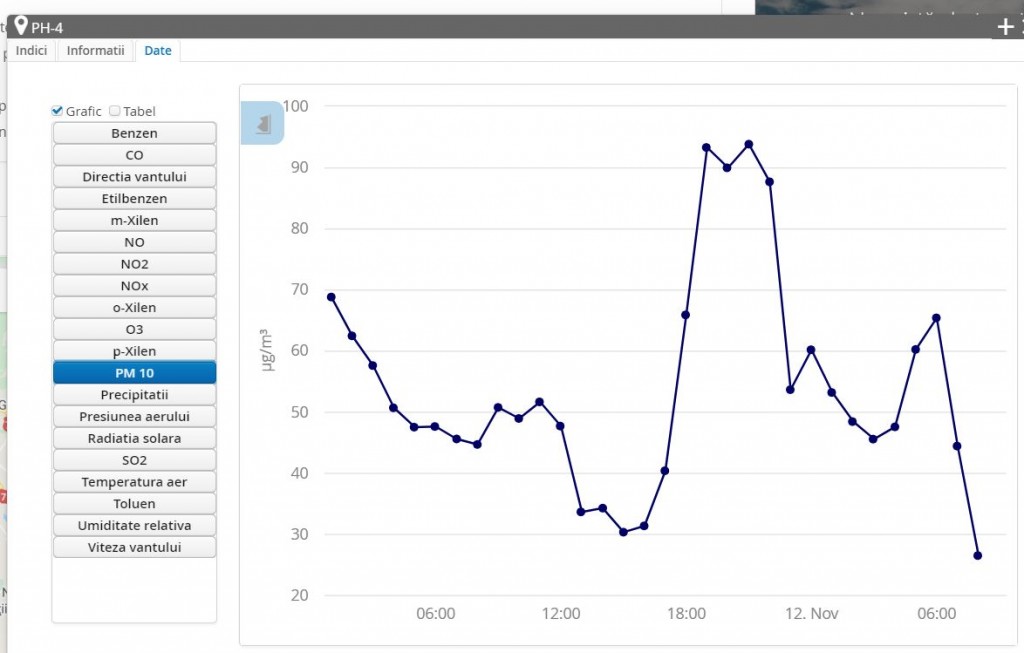The image size is (1024, 653).
Task: Select the Date tab
Action: [x=158, y=50]
